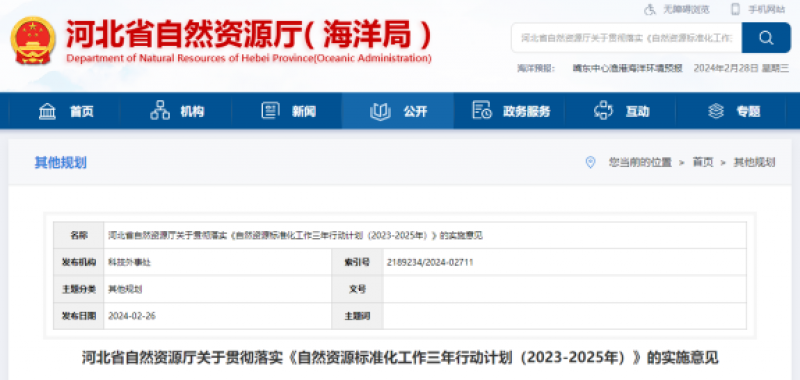
Task: Click the publish date 2024-02-26
Action: [132, 316]
